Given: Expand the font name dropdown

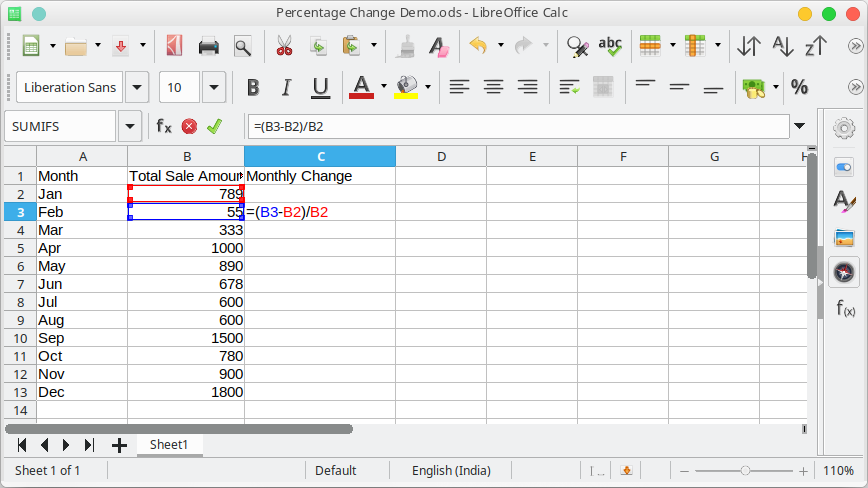Looking at the screenshot, I should tap(137, 88).
